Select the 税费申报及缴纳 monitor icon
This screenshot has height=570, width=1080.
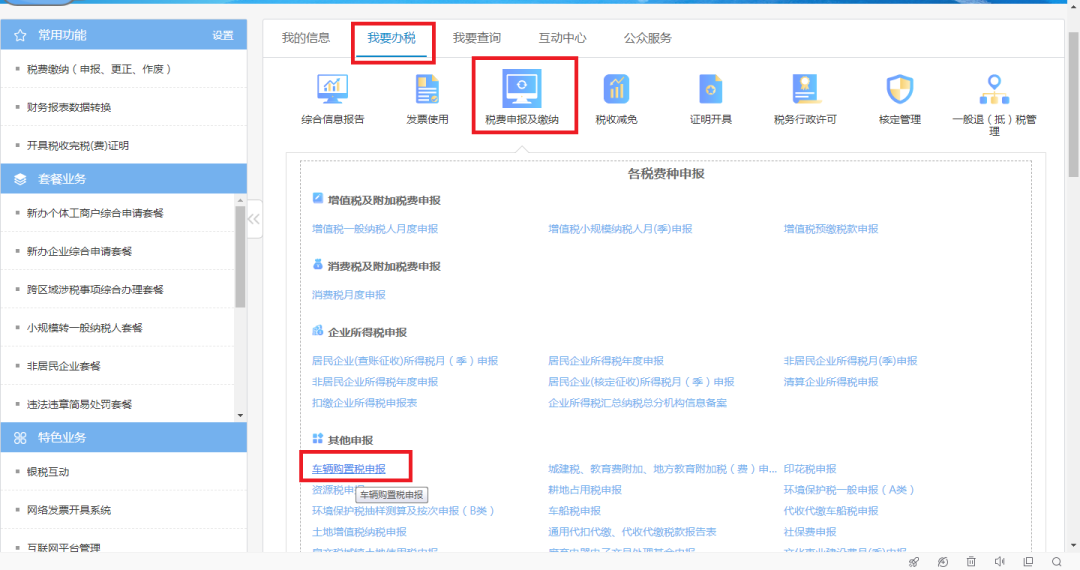[521, 90]
